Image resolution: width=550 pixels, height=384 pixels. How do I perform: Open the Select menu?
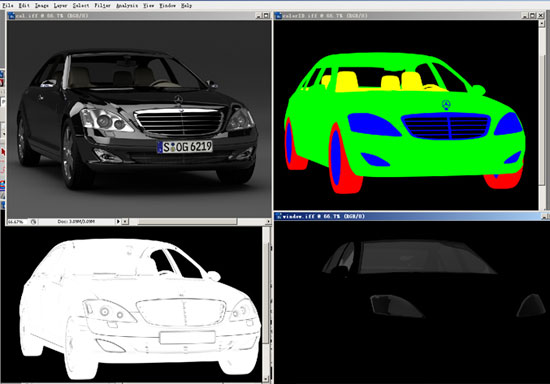pyautogui.click(x=81, y=5)
